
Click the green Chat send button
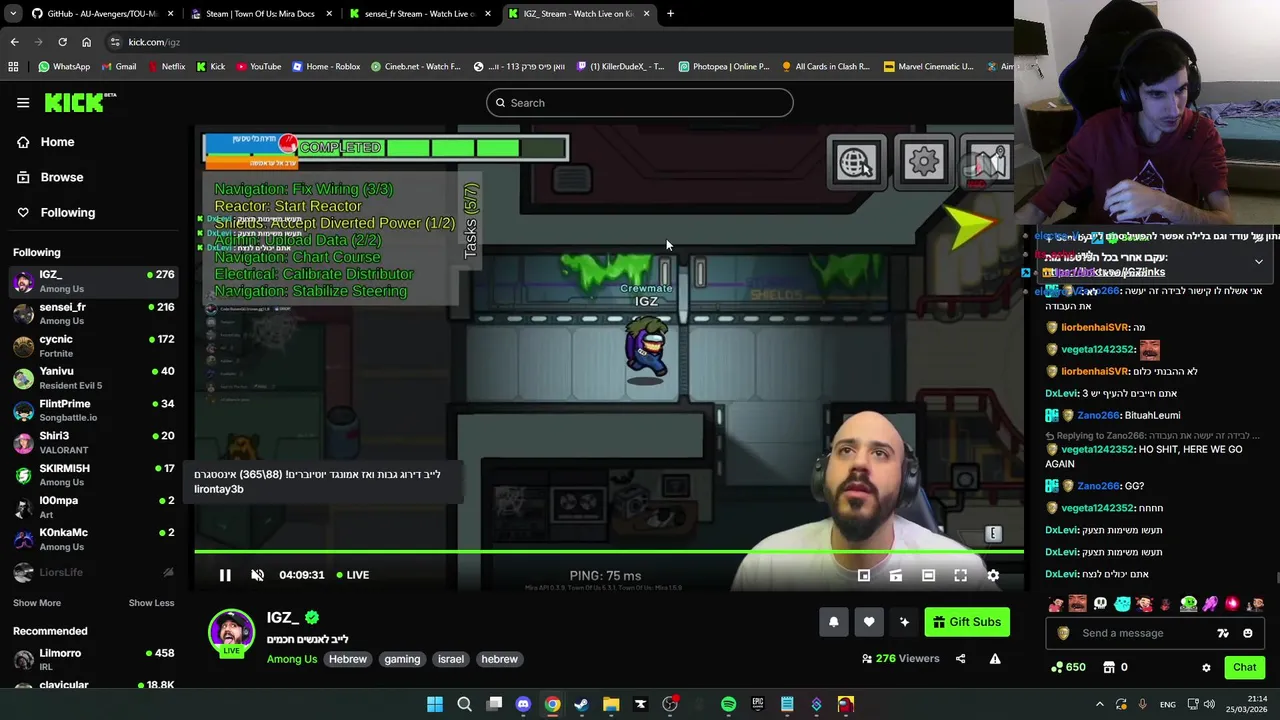(1244, 667)
